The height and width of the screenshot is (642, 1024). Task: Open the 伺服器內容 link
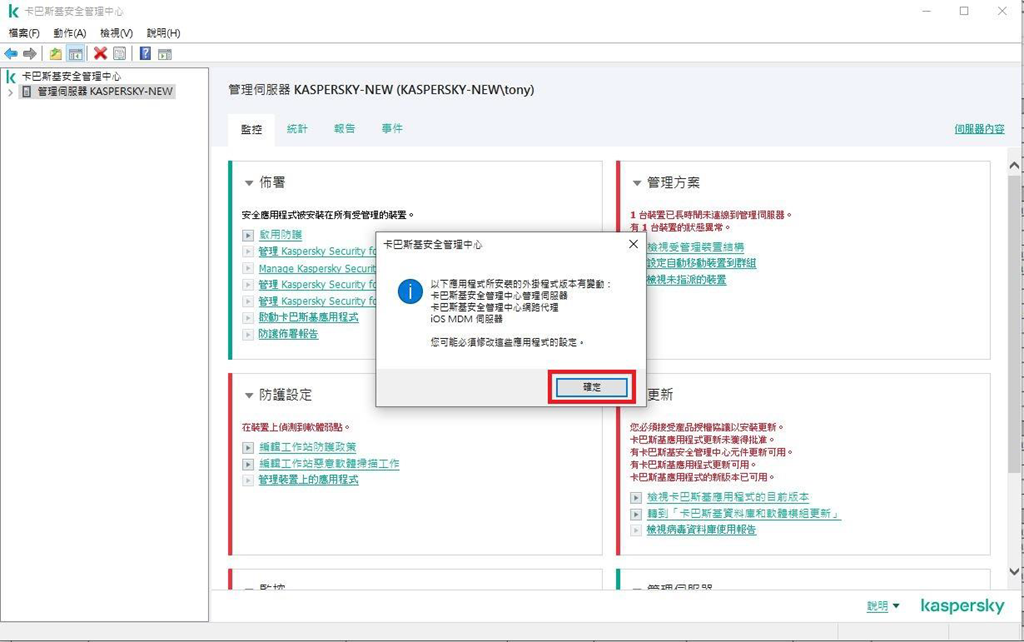(x=979, y=129)
